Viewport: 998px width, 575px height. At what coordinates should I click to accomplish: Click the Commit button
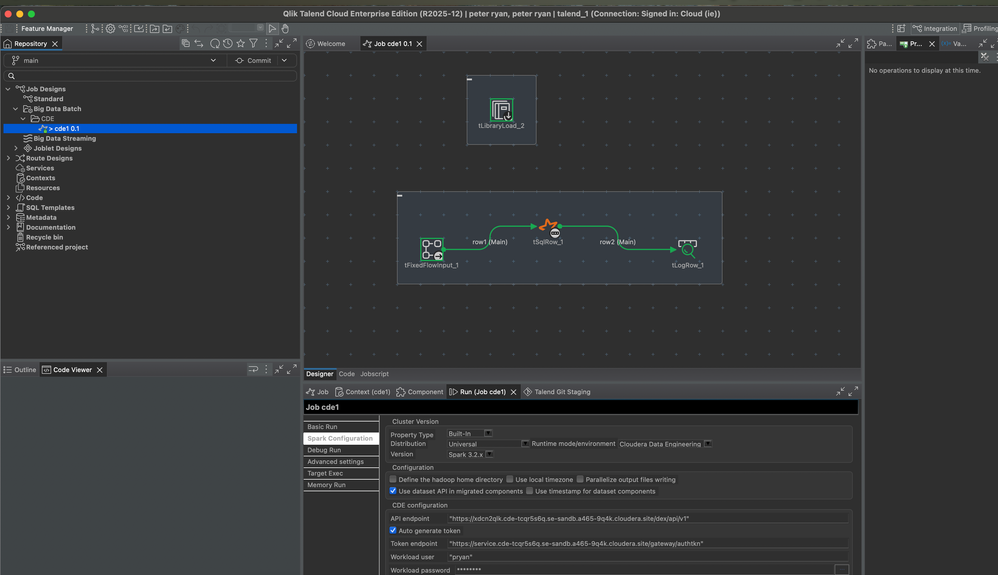click(253, 60)
